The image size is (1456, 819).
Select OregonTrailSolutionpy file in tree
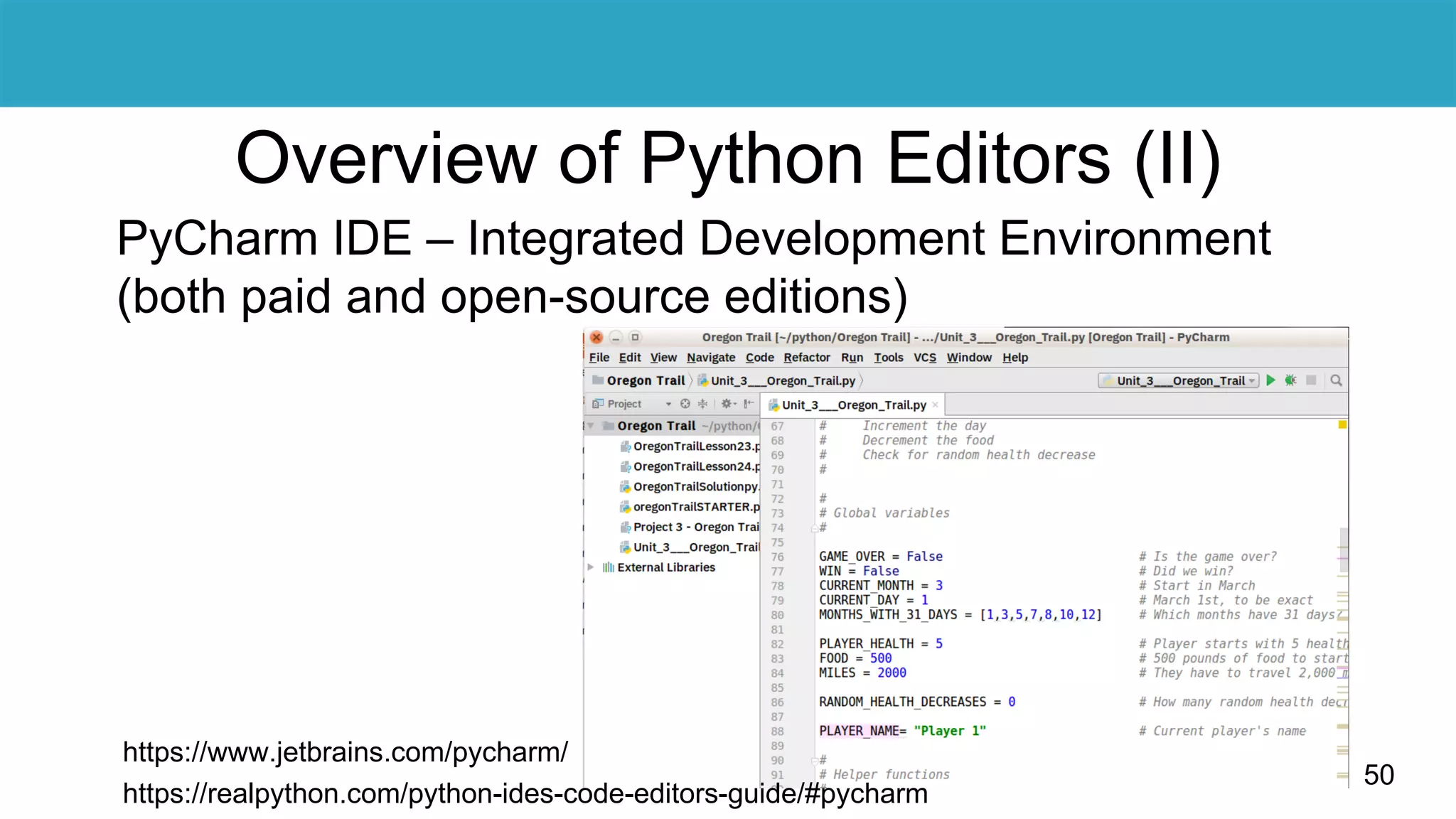pyautogui.click(x=689, y=487)
